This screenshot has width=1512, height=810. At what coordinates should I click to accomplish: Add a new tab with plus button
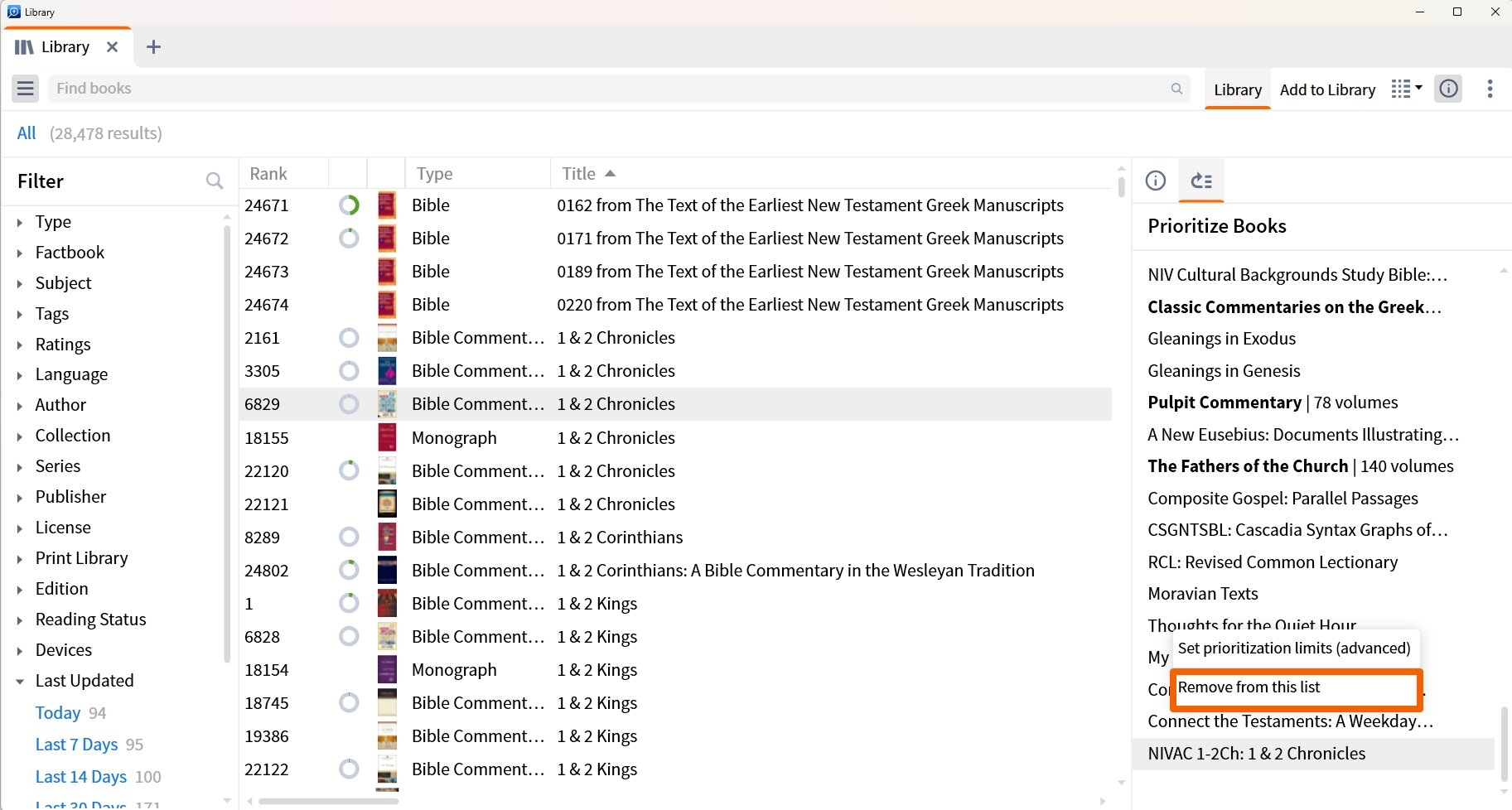tap(153, 47)
